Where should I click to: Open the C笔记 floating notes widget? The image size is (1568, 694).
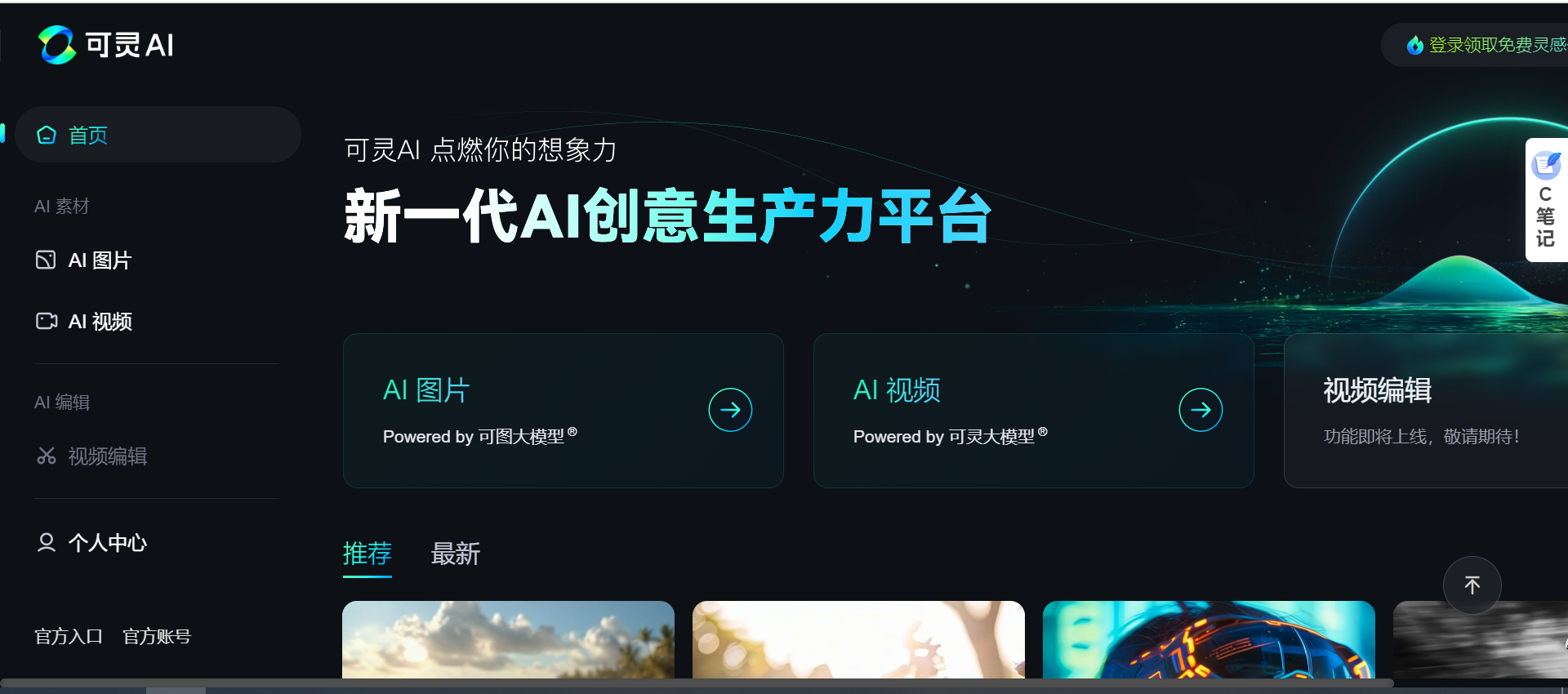(x=1546, y=200)
